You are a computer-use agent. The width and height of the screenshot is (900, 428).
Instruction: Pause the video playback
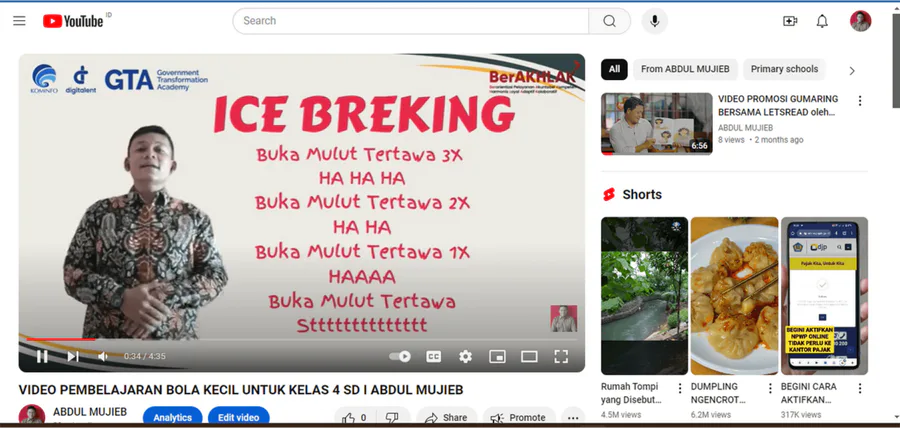click(42, 356)
